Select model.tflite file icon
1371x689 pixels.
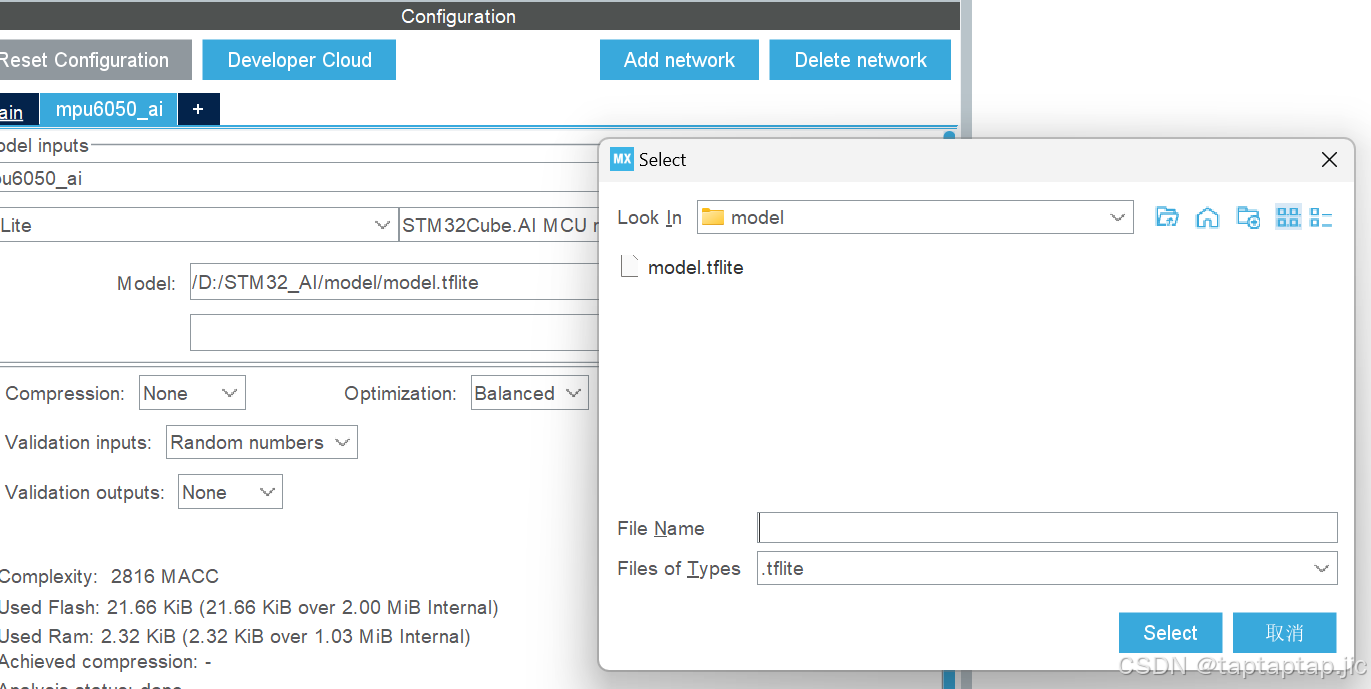(x=629, y=266)
